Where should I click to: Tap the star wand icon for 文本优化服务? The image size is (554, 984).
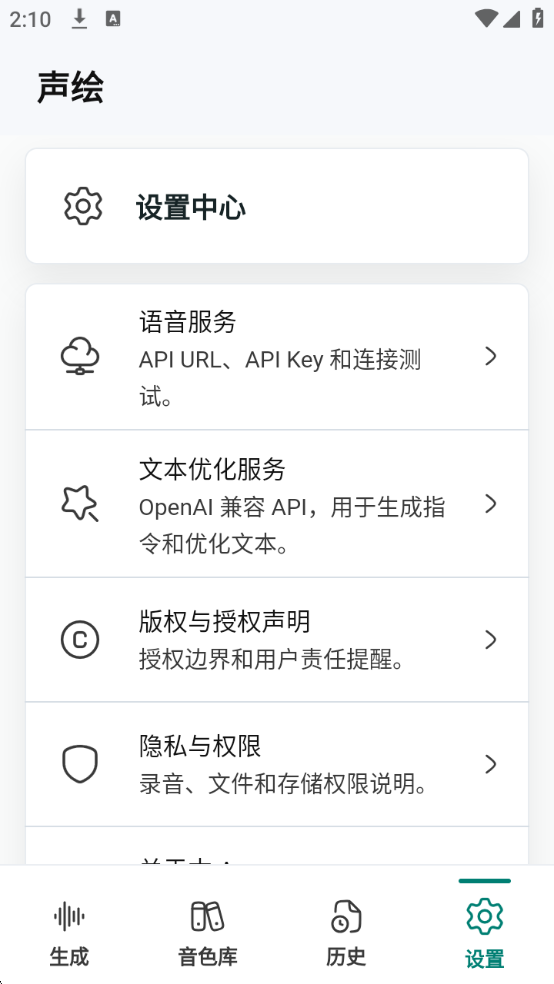[80, 503]
